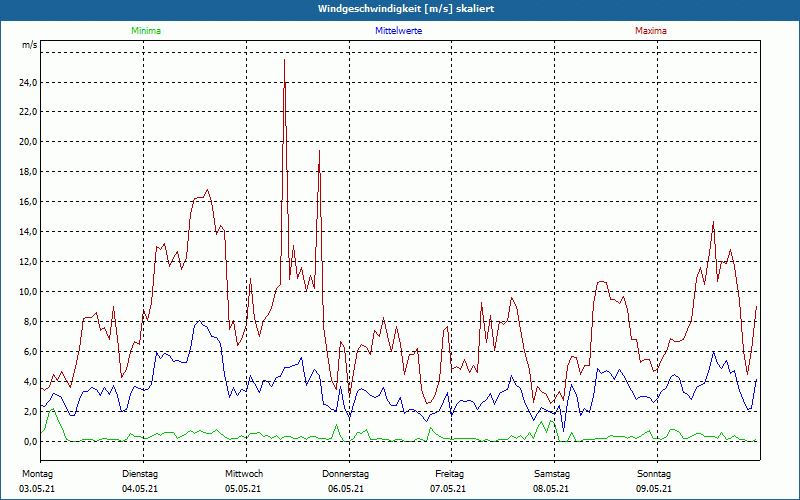Click the date 09.05.21
This screenshot has height=500, width=800.
coord(654,489)
